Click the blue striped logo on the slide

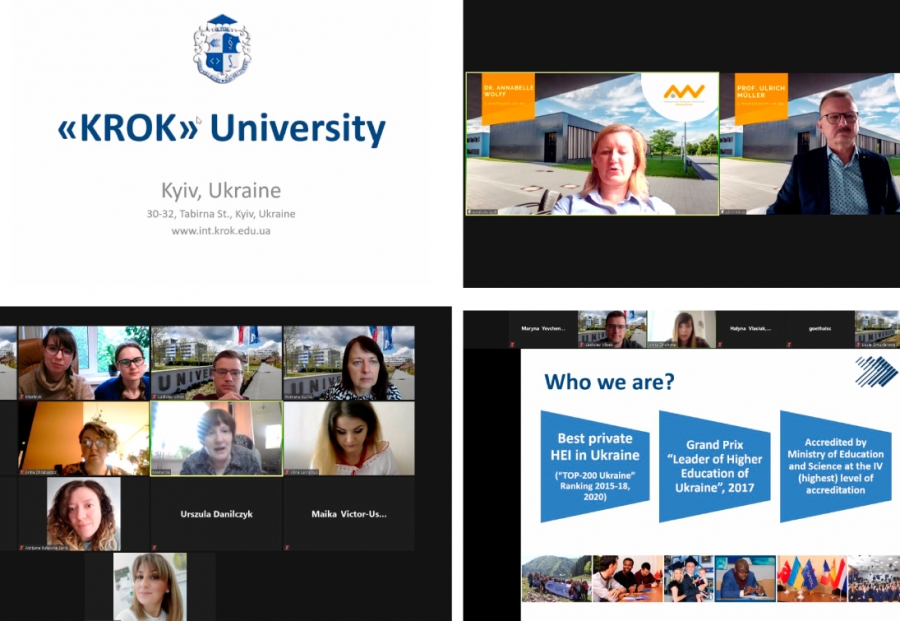876,371
